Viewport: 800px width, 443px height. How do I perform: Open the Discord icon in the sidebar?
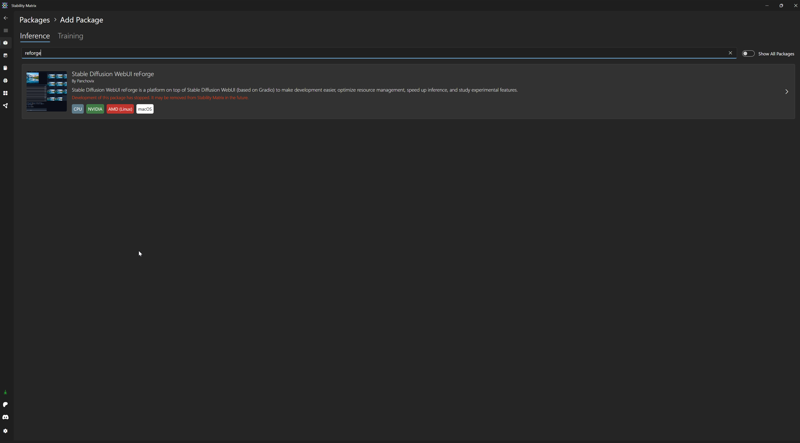click(6, 417)
